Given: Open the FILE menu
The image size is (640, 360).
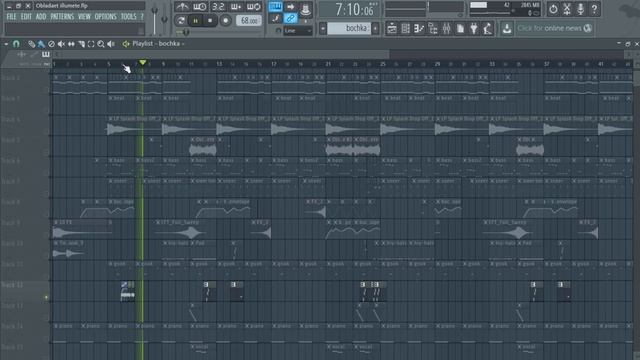Looking at the screenshot, I should click(x=11, y=17).
